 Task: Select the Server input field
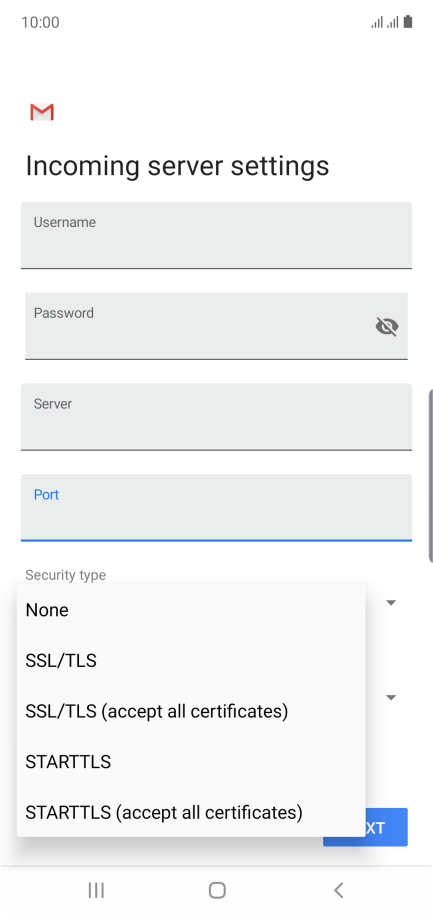point(216,417)
